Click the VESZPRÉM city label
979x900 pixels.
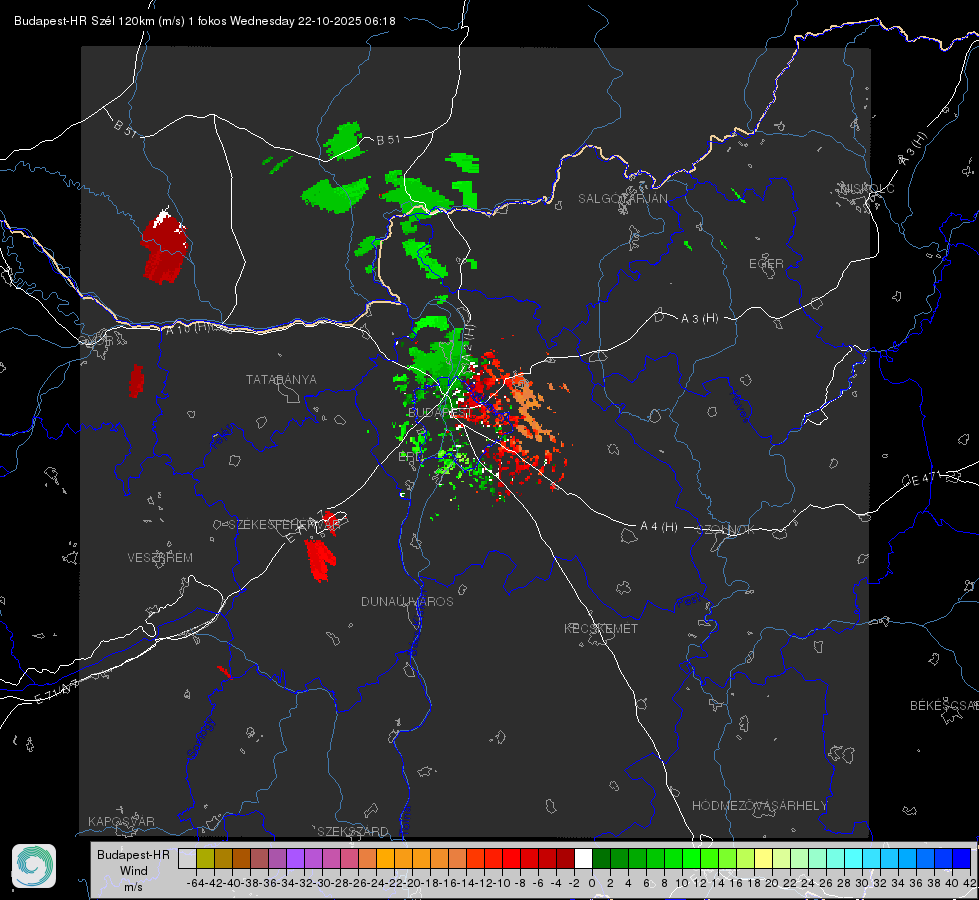[x=160, y=557]
